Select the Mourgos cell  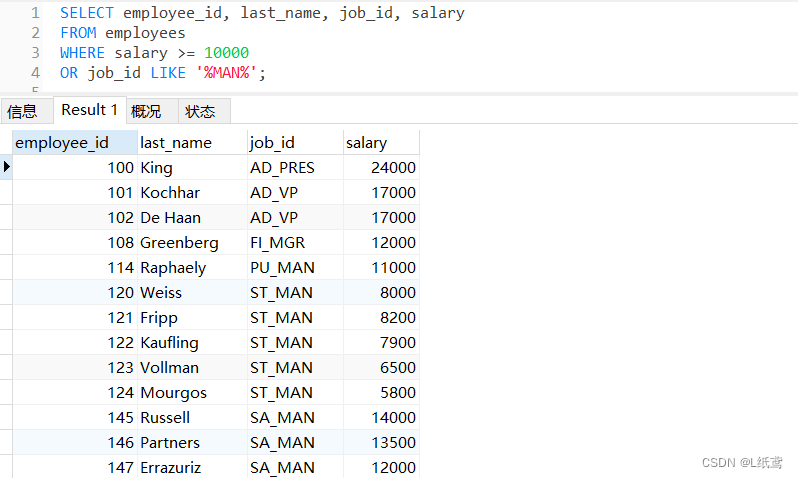coord(192,392)
